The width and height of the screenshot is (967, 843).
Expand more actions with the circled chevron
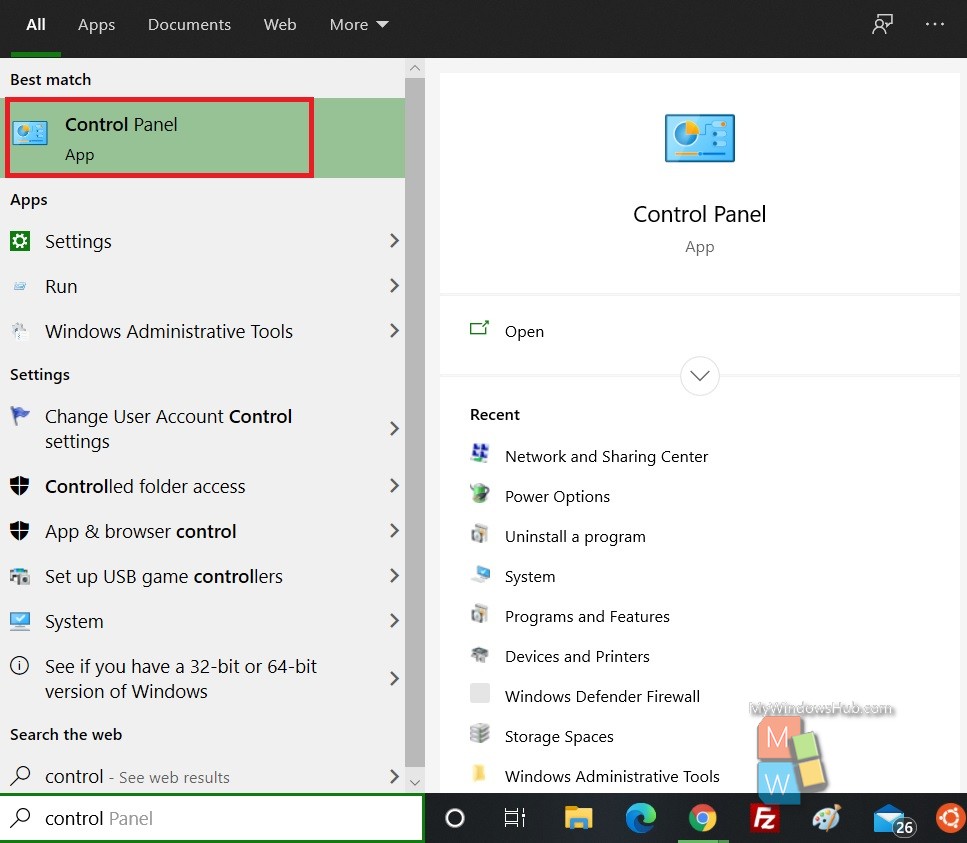pos(699,376)
